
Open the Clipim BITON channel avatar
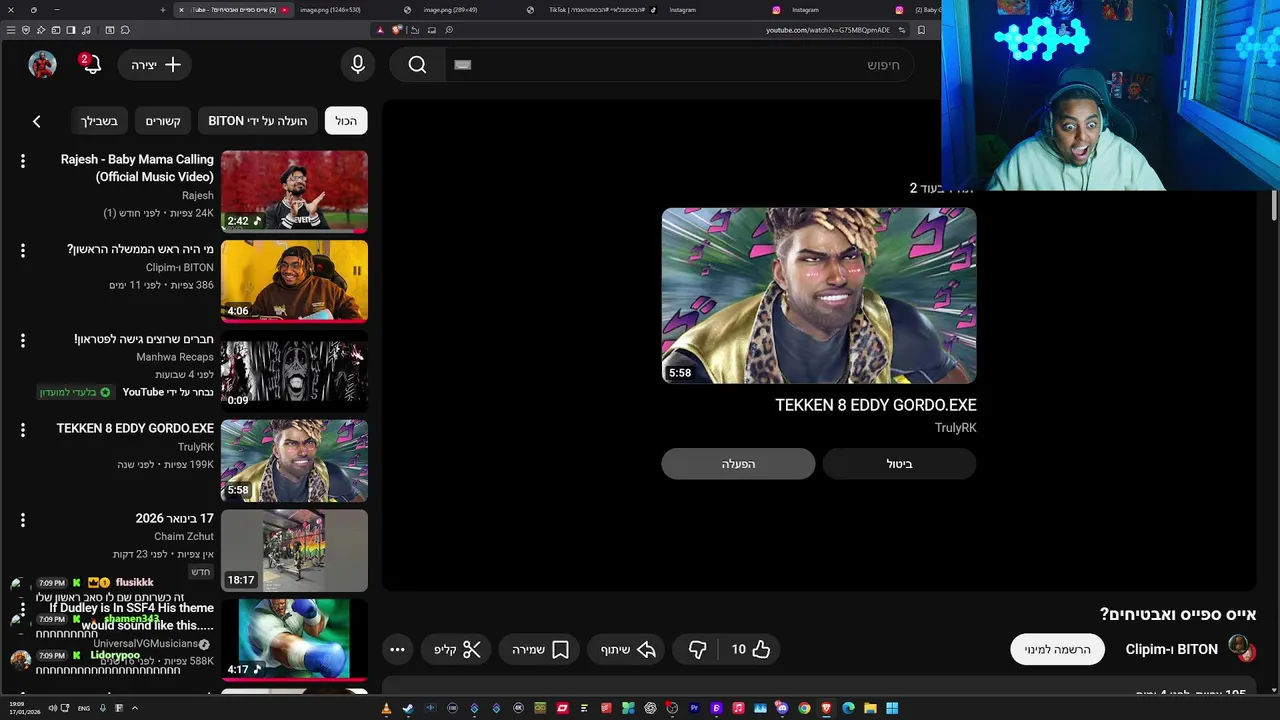point(1240,648)
